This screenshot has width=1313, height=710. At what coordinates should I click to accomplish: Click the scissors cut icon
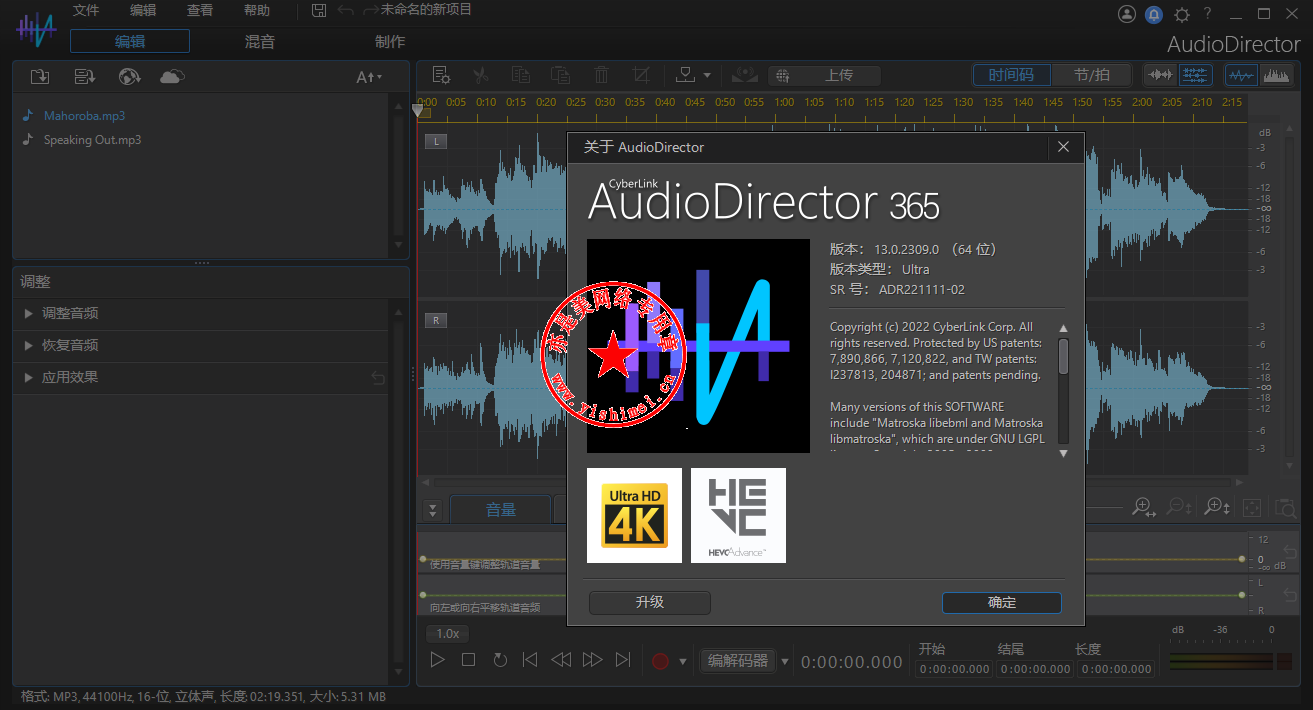pyautogui.click(x=481, y=75)
